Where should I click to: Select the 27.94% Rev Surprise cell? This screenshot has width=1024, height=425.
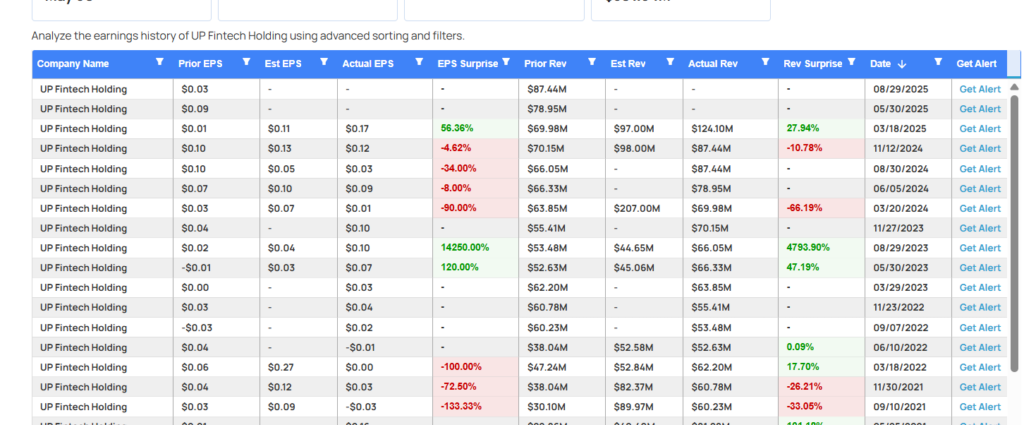click(822, 129)
